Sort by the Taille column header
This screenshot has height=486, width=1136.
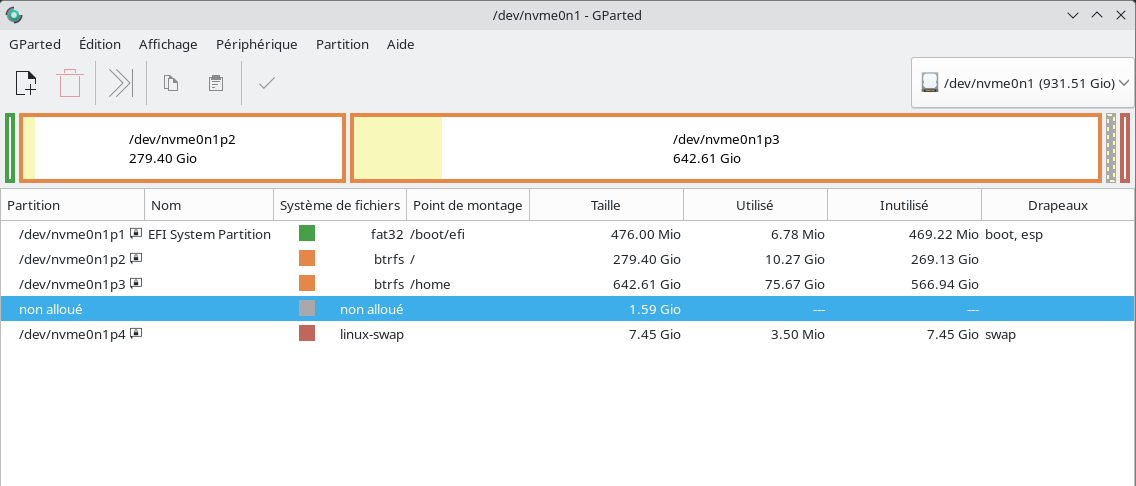click(605, 205)
